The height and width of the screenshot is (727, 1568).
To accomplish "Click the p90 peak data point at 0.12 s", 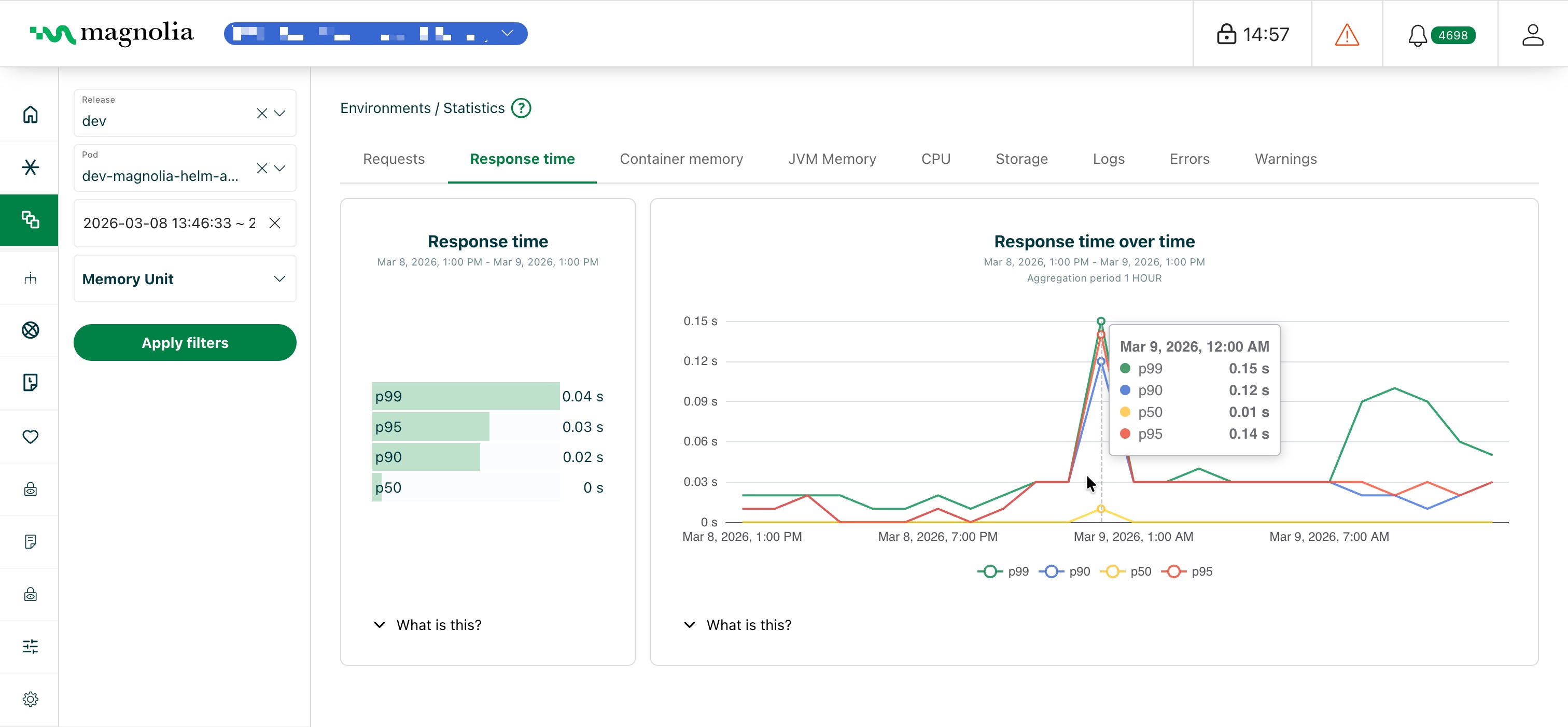I will (x=1101, y=361).
